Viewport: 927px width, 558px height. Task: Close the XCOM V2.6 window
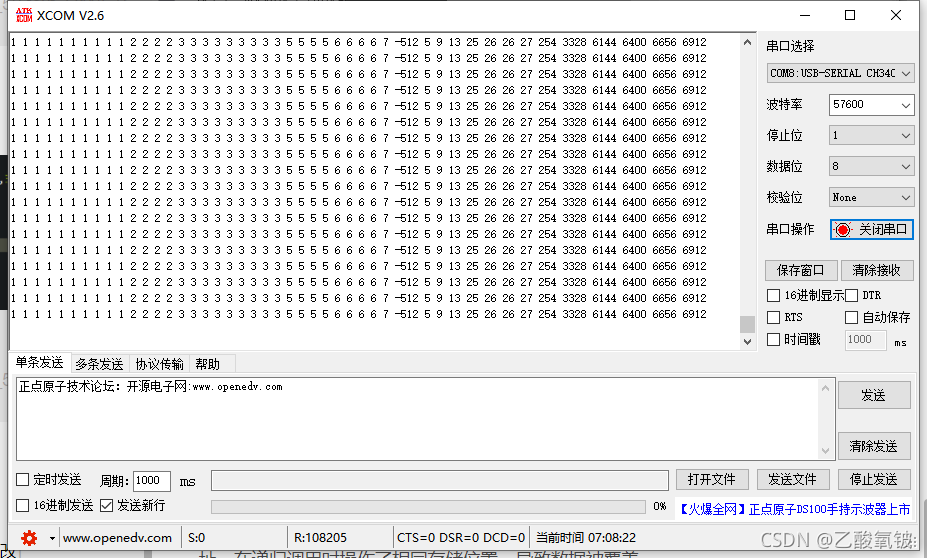tap(896, 15)
